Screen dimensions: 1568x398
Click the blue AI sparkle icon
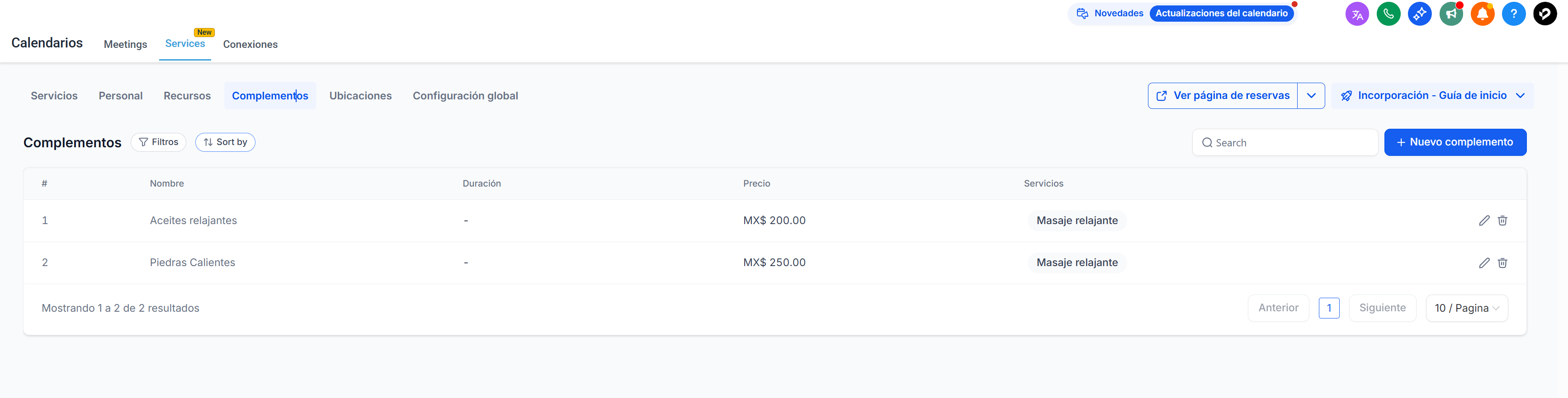tap(1420, 14)
